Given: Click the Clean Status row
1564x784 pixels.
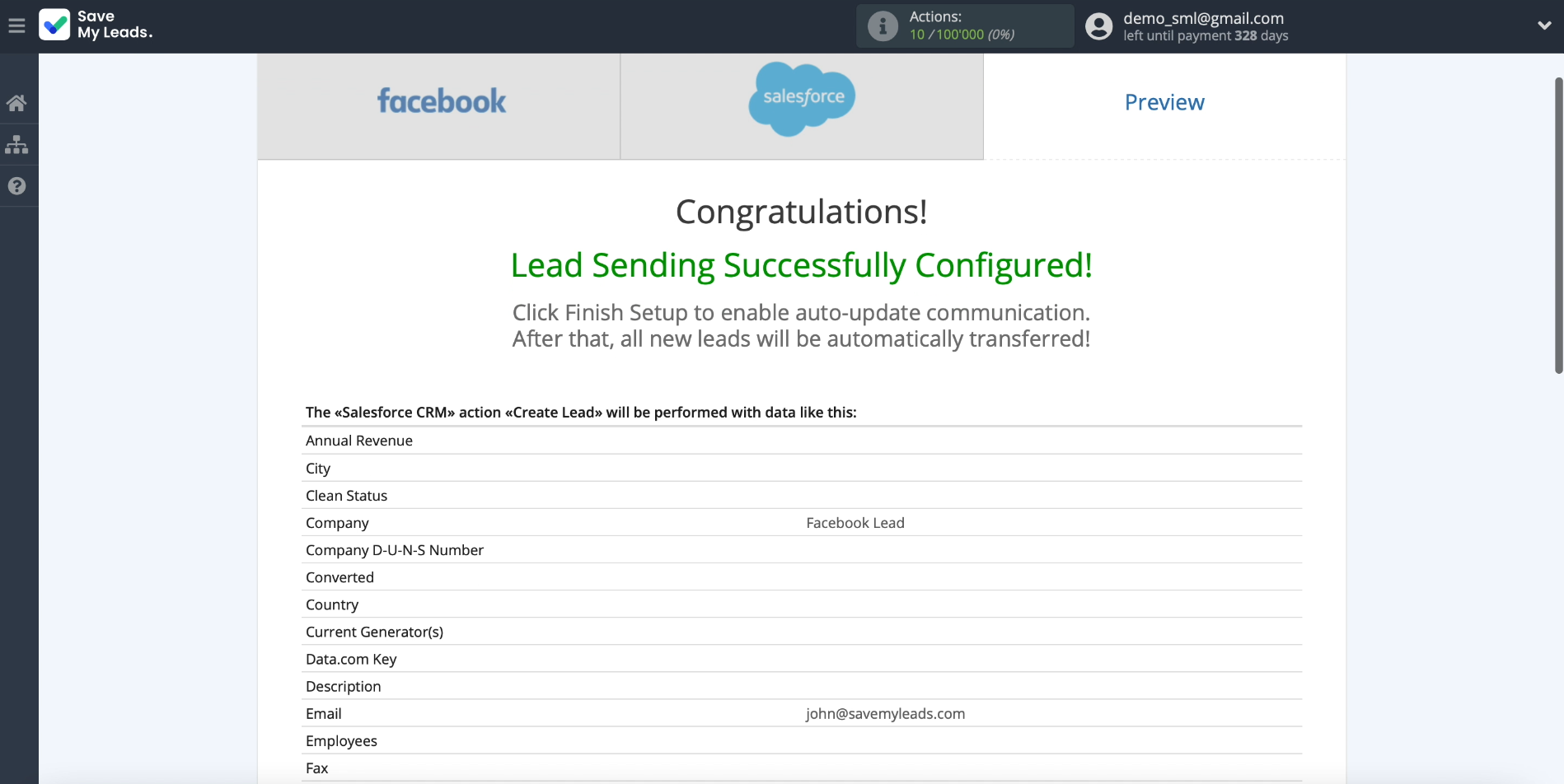Looking at the screenshot, I should pyautogui.click(x=802, y=495).
